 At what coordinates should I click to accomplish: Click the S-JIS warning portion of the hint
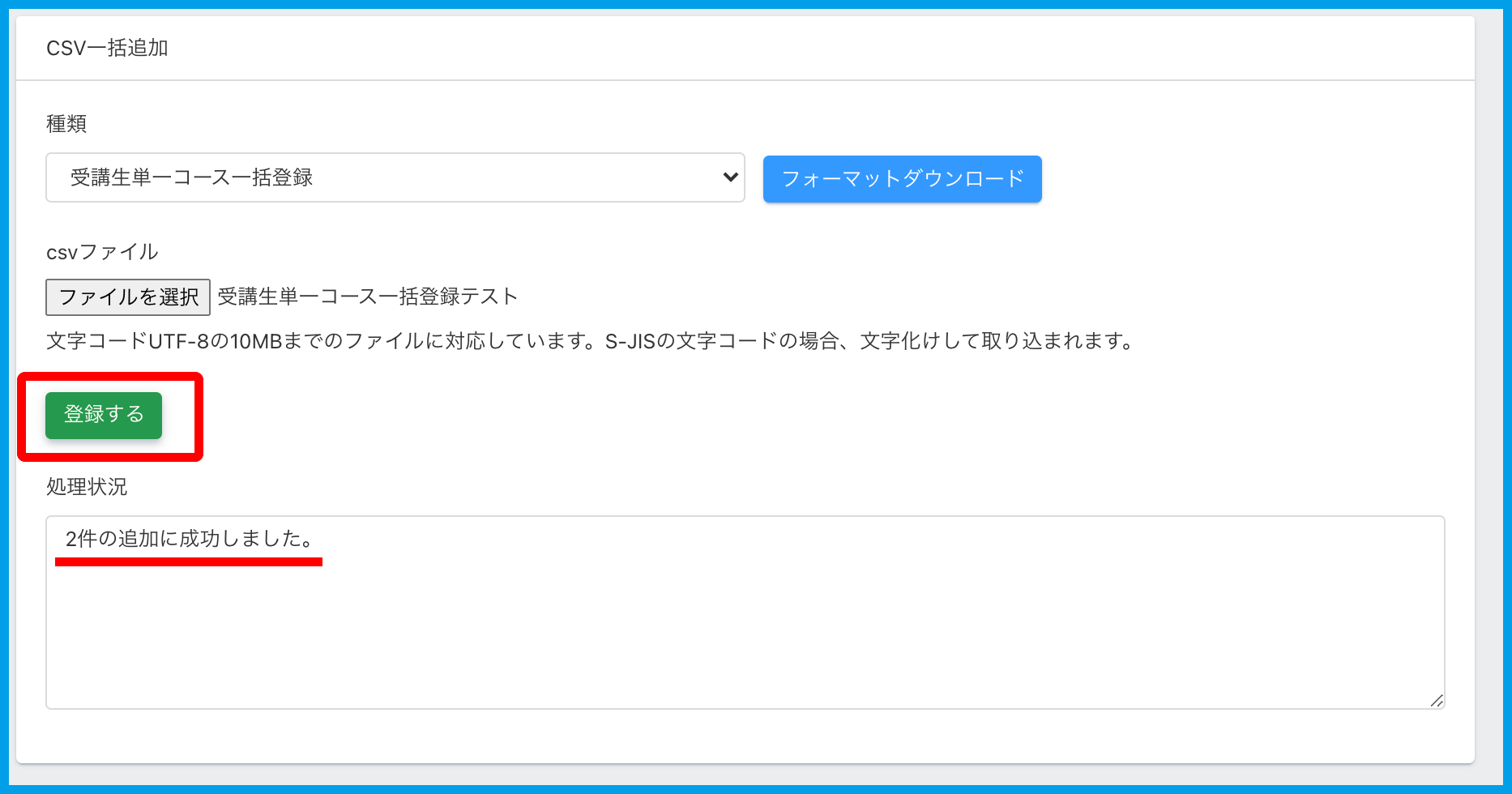867,341
